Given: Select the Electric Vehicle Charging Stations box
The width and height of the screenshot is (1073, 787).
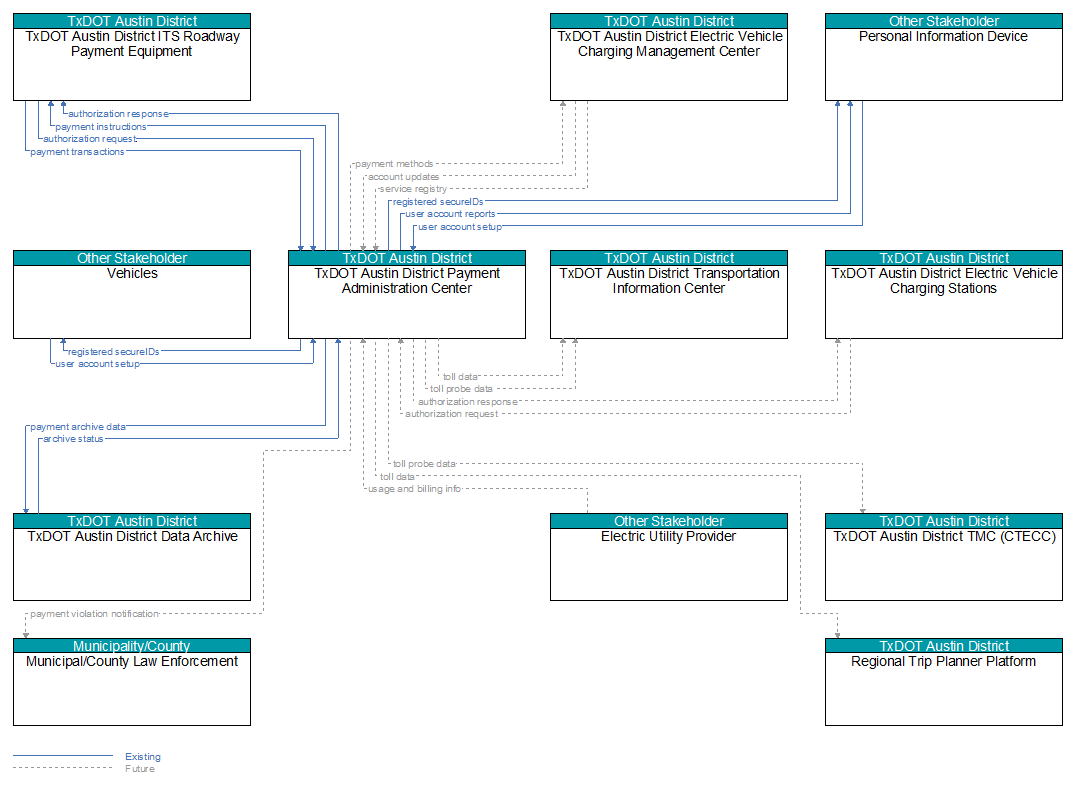Looking at the screenshot, I should click(x=944, y=294).
